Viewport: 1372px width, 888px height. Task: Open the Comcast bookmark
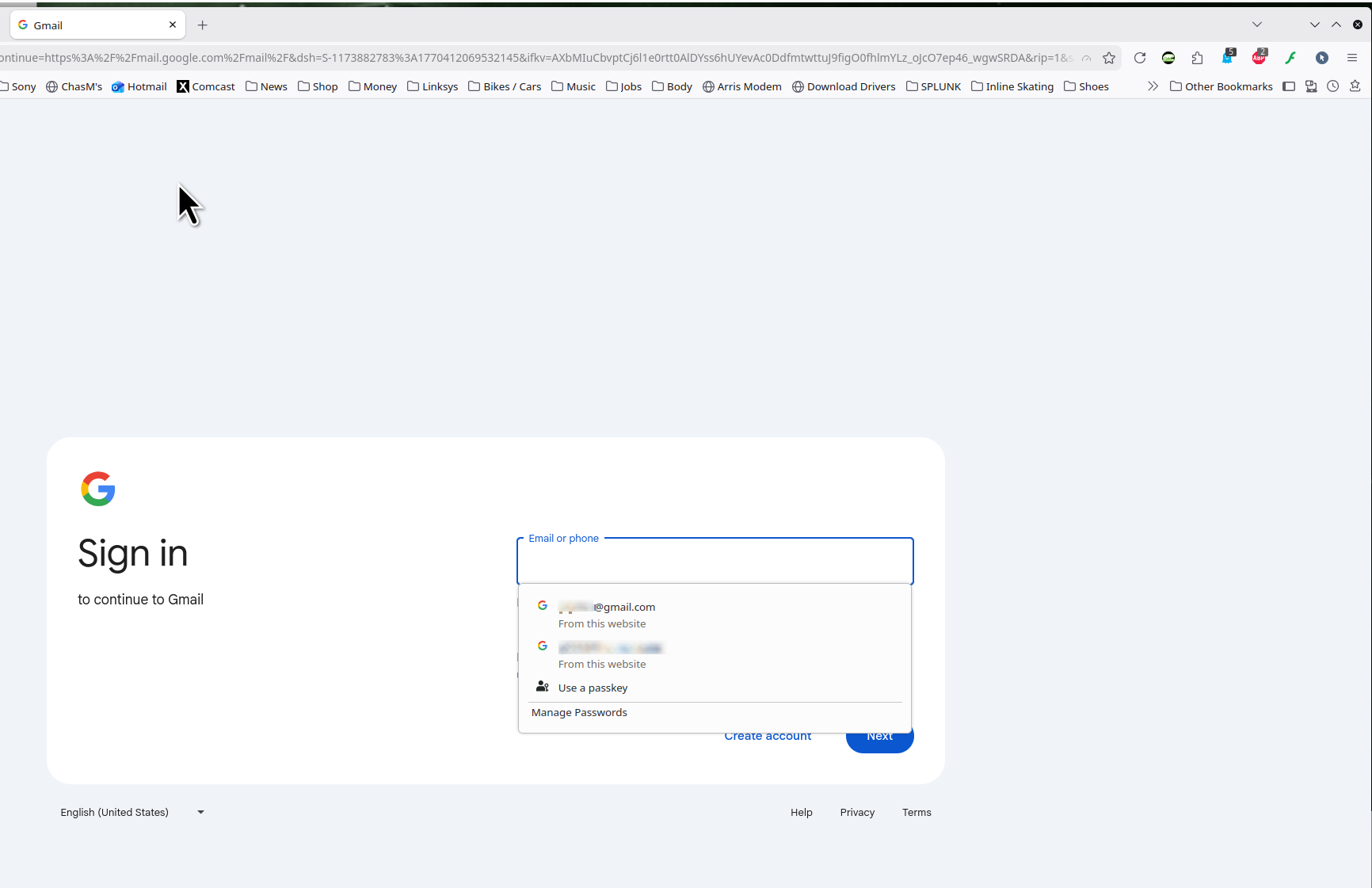206,86
